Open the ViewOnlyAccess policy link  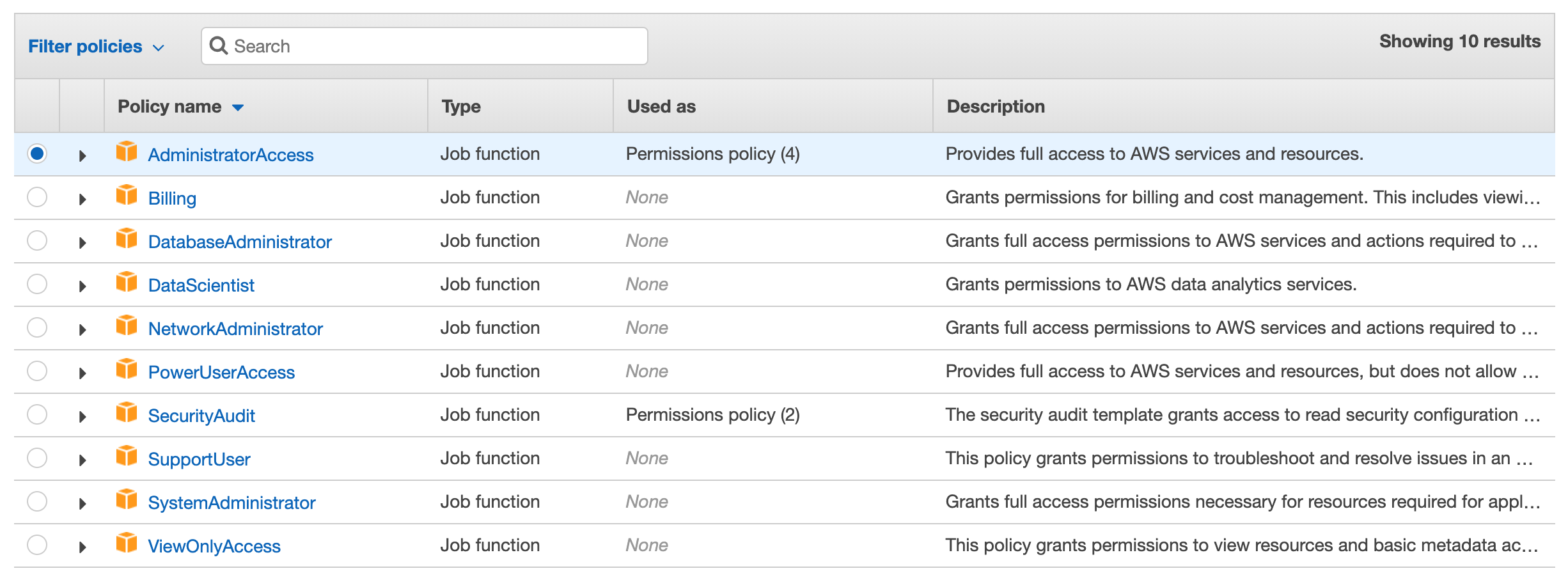click(214, 546)
